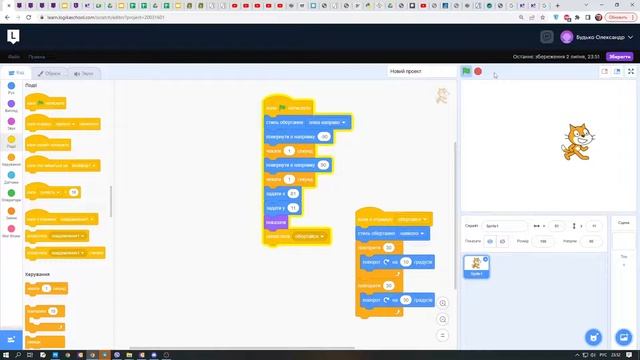This screenshot has width=640, height=360.
Task: Open 'when I receive' dropdown in second script
Action: pyautogui.click(x=411, y=220)
